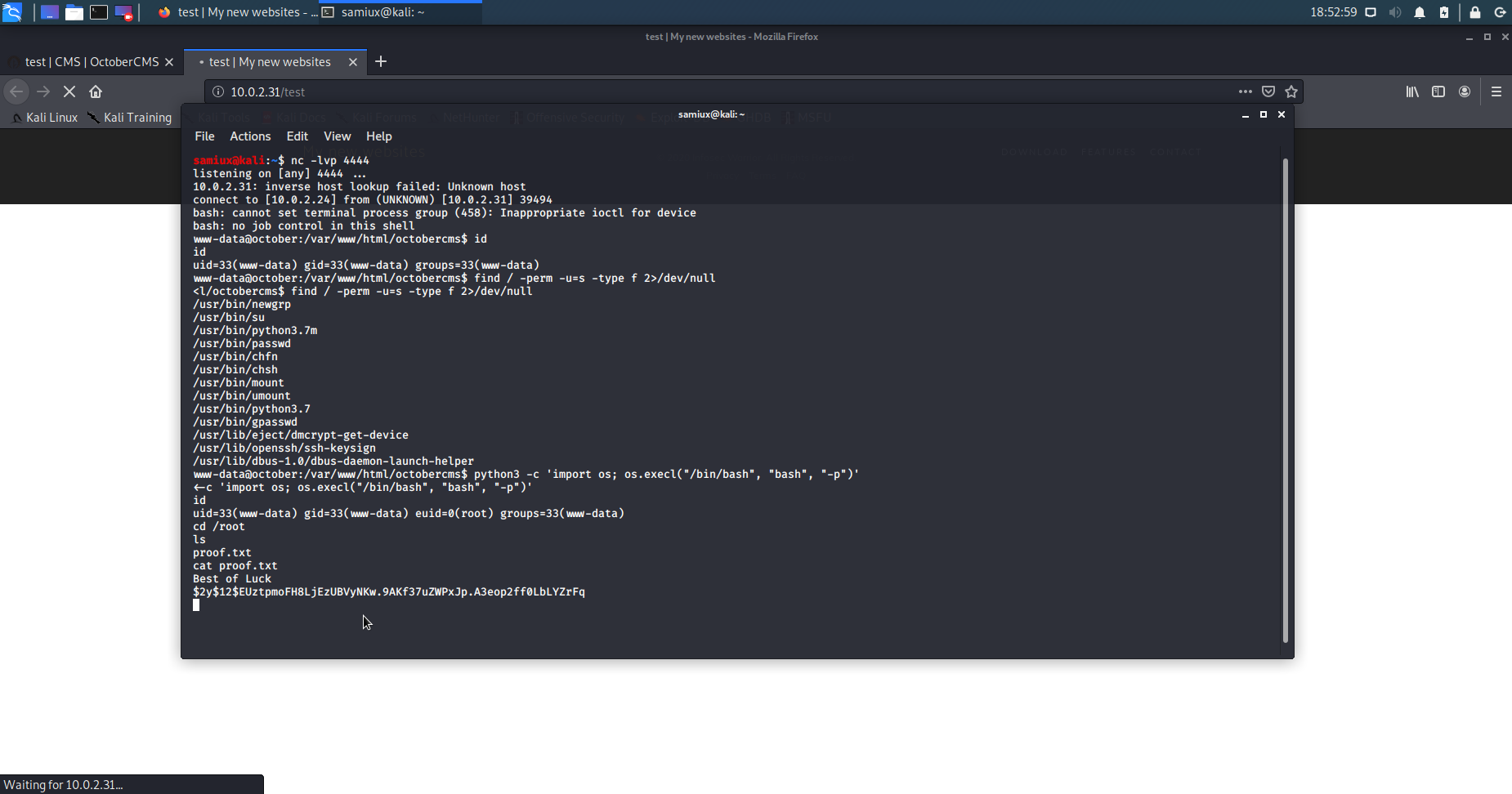The width and height of the screenshot is (1512, 794).
Task: Close the samiux@kali terminal window
Action: point(1282,115)
